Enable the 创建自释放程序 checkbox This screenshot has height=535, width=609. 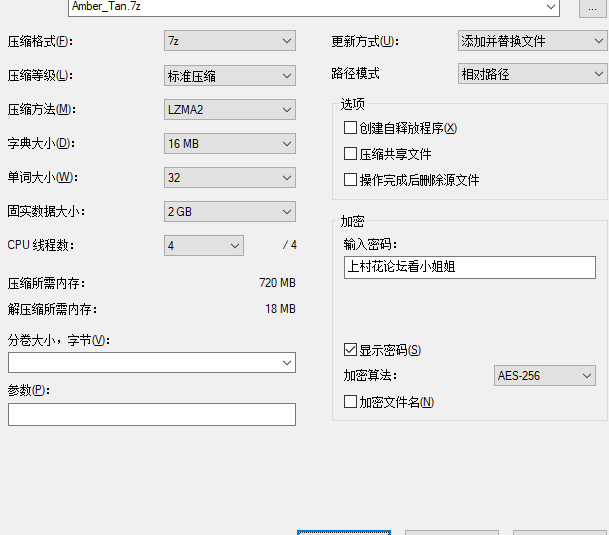[x=350, y=128]
